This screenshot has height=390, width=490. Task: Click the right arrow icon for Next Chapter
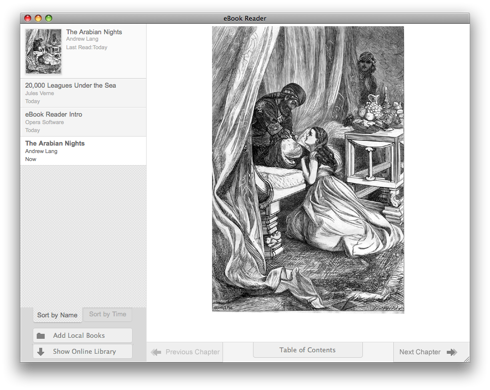pyautogui.click(x=452, y=352)
